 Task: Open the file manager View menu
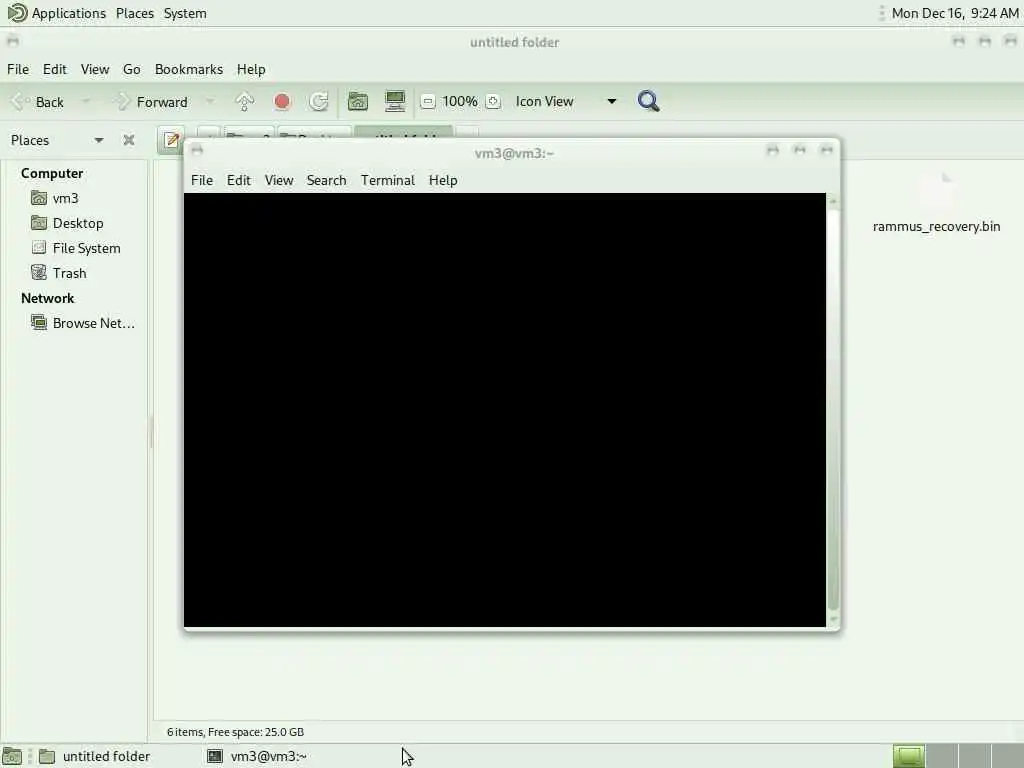click(x=95, y=69)
